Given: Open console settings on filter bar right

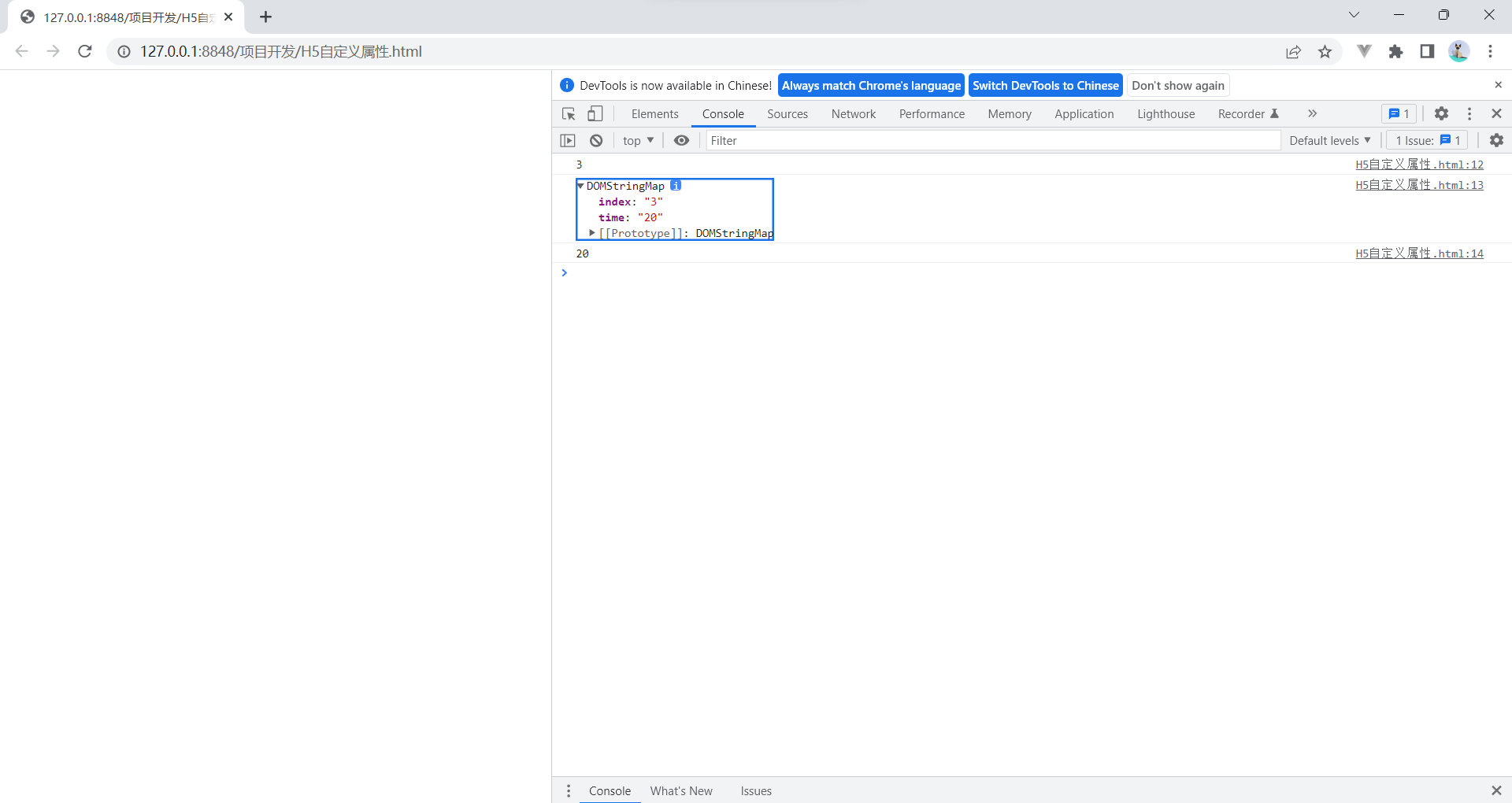Looking at the screenshot, I should [x=1496, y=140].
